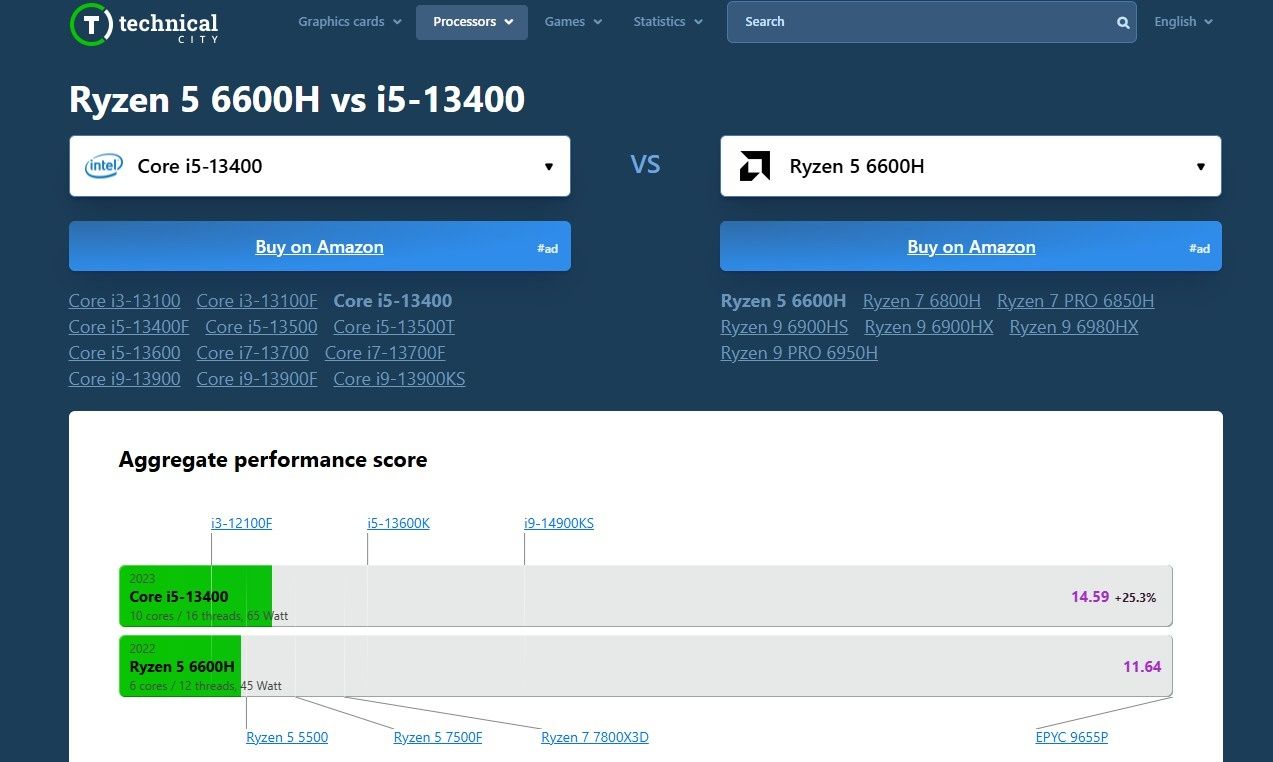The width and height of the screenshot is (1273, 762).
Task: Open the Core i5-13600 link
Action: [x=125, y=353]
